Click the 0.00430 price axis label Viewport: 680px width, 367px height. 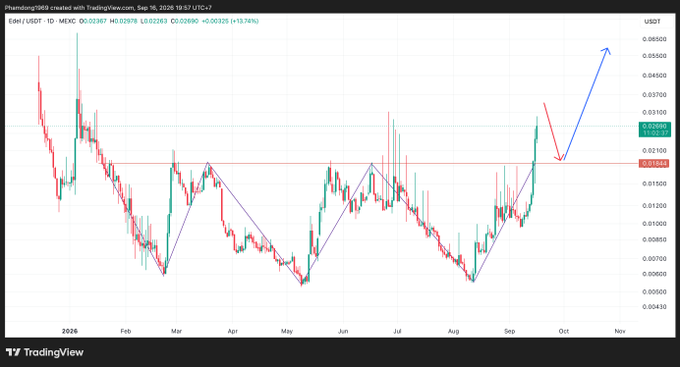click(x=654, y=307)
